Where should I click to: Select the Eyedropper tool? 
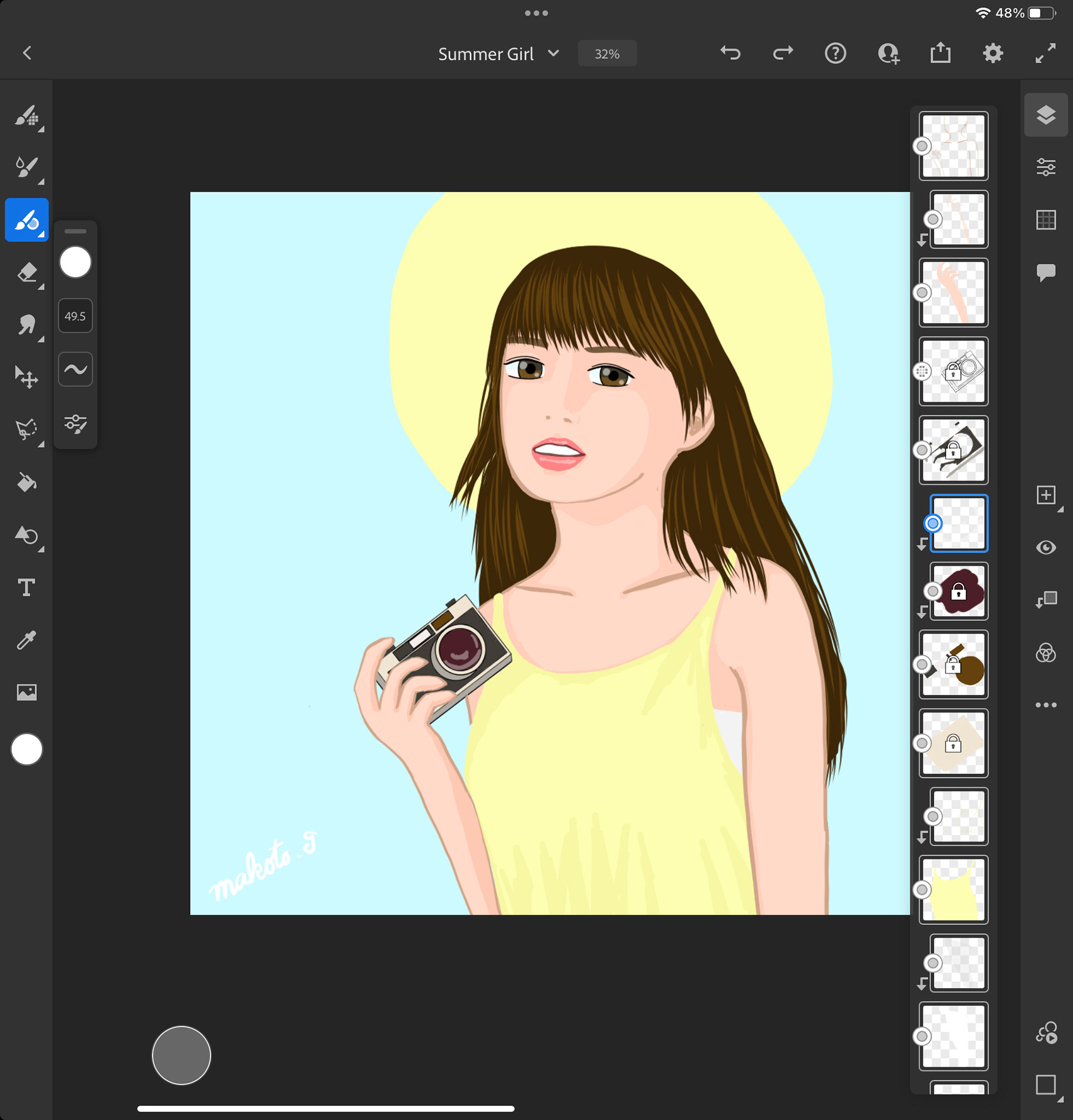pos(27,640)
